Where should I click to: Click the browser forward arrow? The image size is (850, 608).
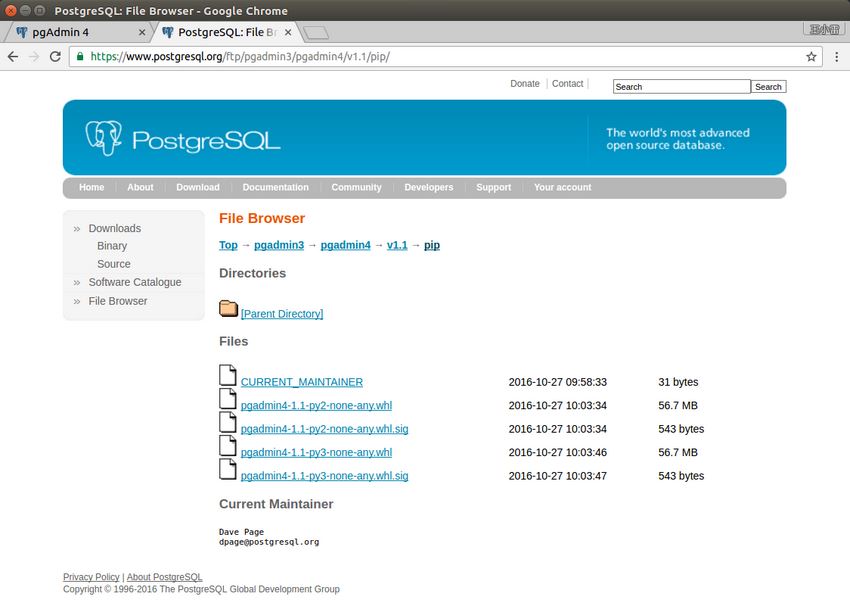tap(34, 56)
